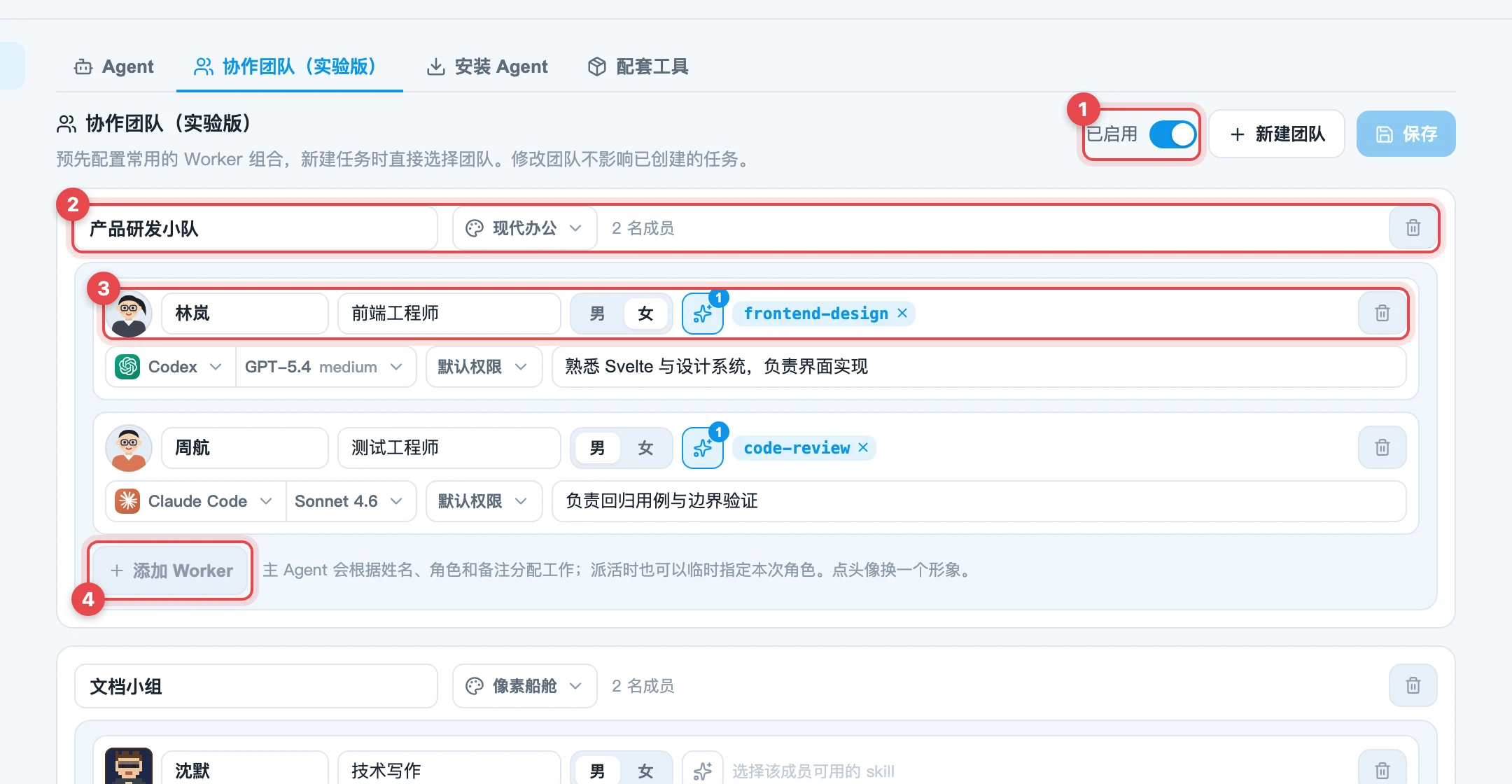Viewport: 1512px width, 784px height.
Task: Open skill picker icon for 周航
Action: coord(703,448)
